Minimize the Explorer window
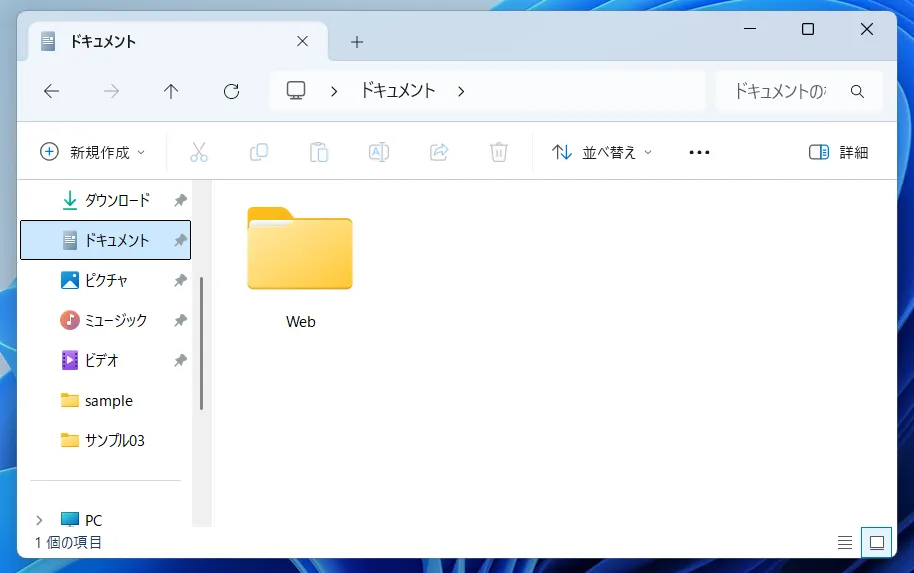The width and height of the screenshot is (914, 573). (x=750, y=29)
